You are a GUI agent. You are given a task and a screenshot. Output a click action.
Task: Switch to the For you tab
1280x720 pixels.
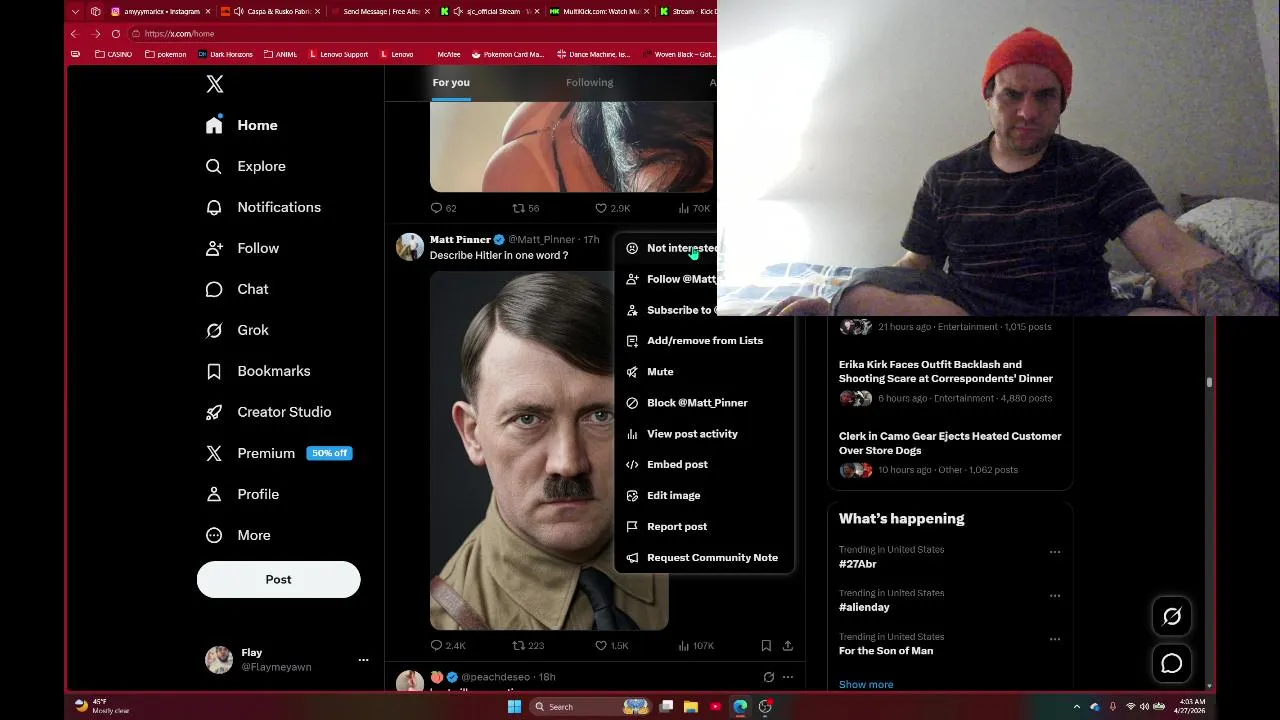coord(451,83)
